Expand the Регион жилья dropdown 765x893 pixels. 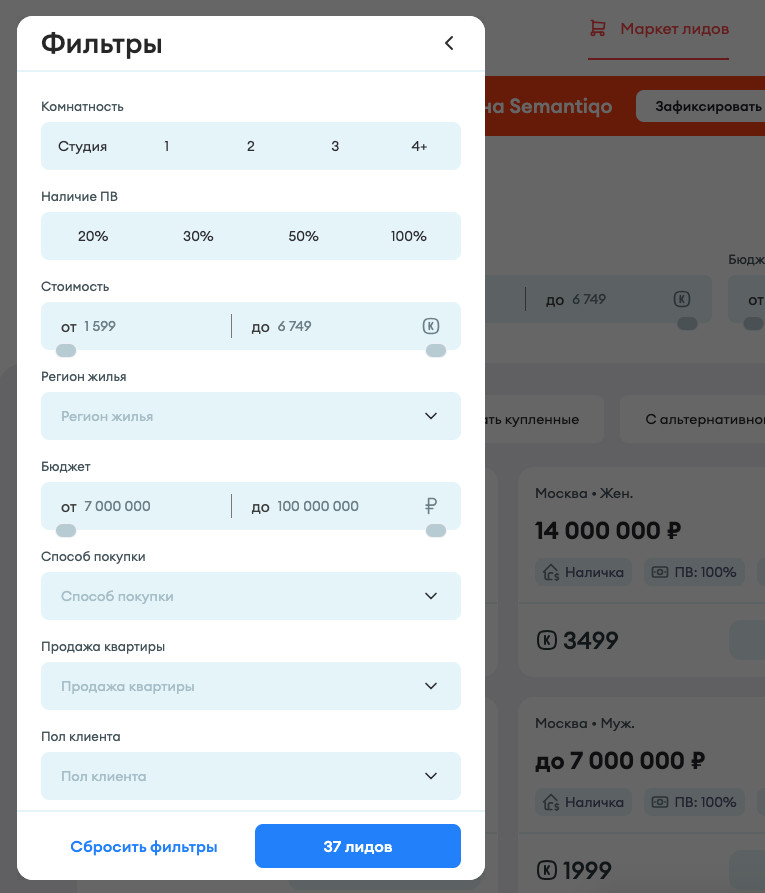coord(251,416)
